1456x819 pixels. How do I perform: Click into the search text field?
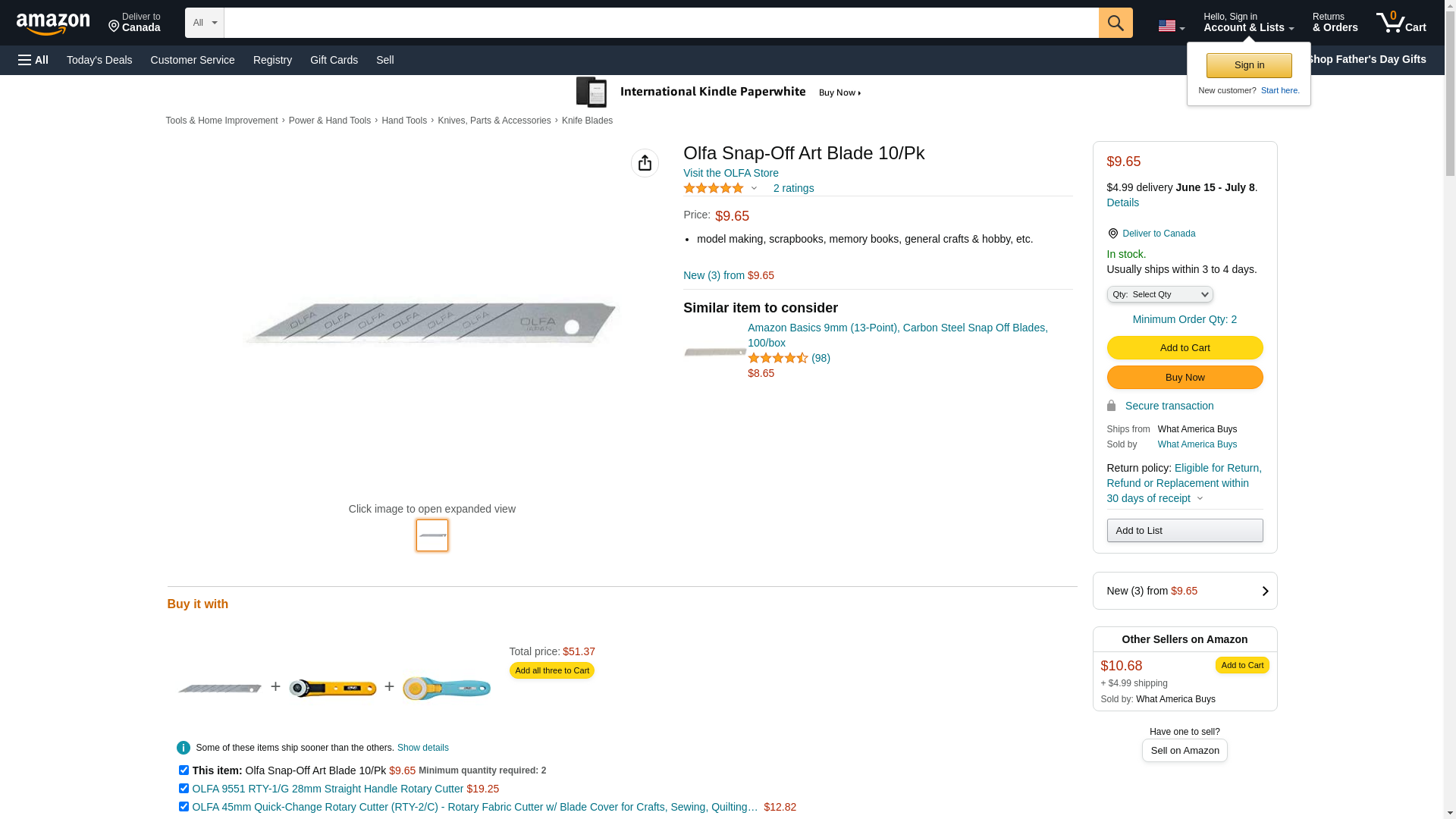[x=660, y=23]
